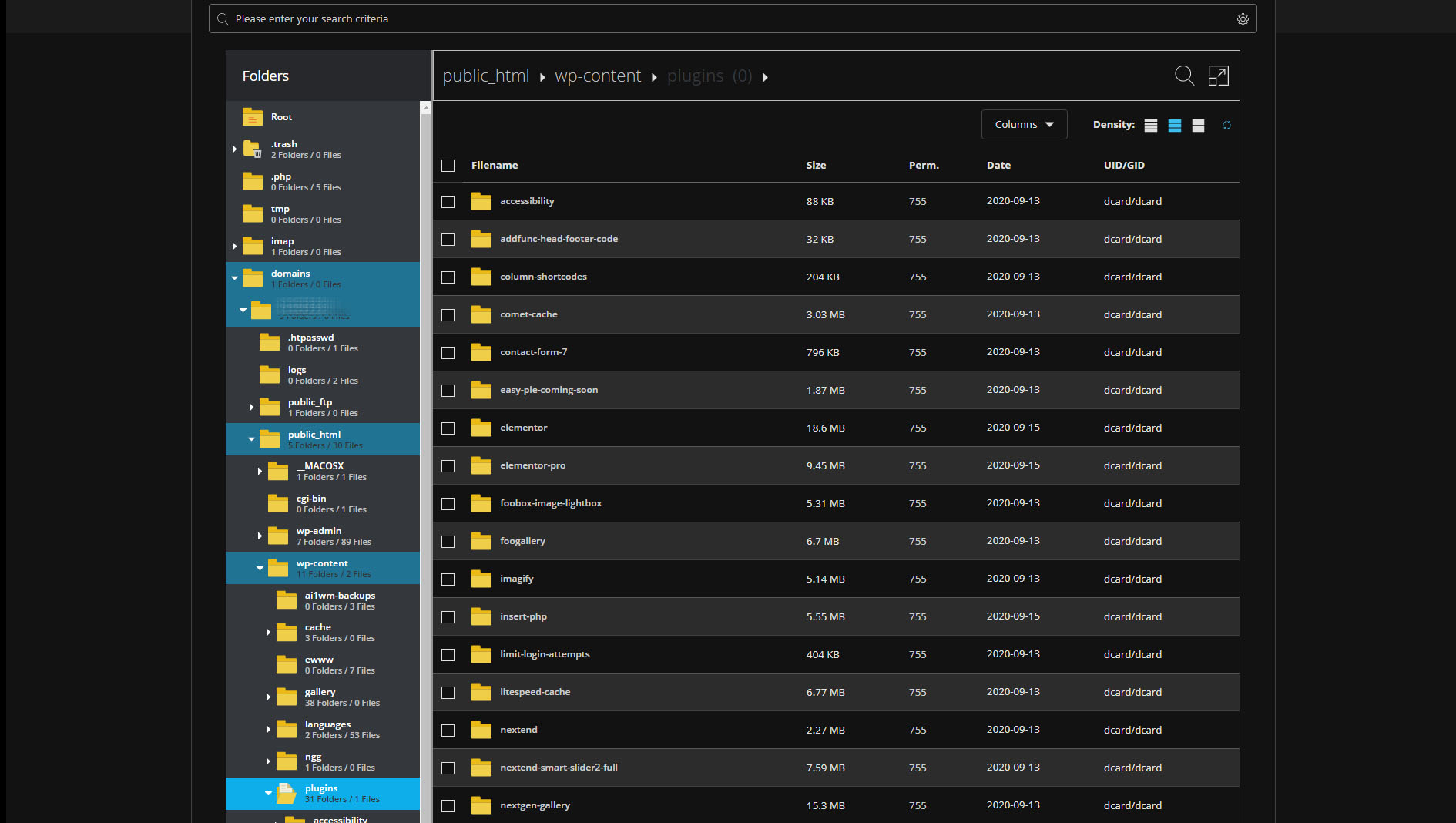Click the .php folder icon in tree
Screen dimensions: 1456x823
253,181
